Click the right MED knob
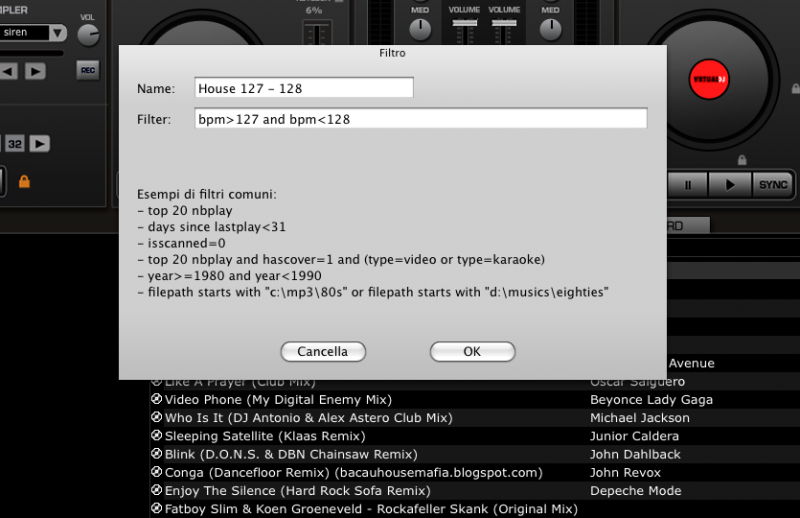This screenshot has width=800, height=518. pos(551,30)
